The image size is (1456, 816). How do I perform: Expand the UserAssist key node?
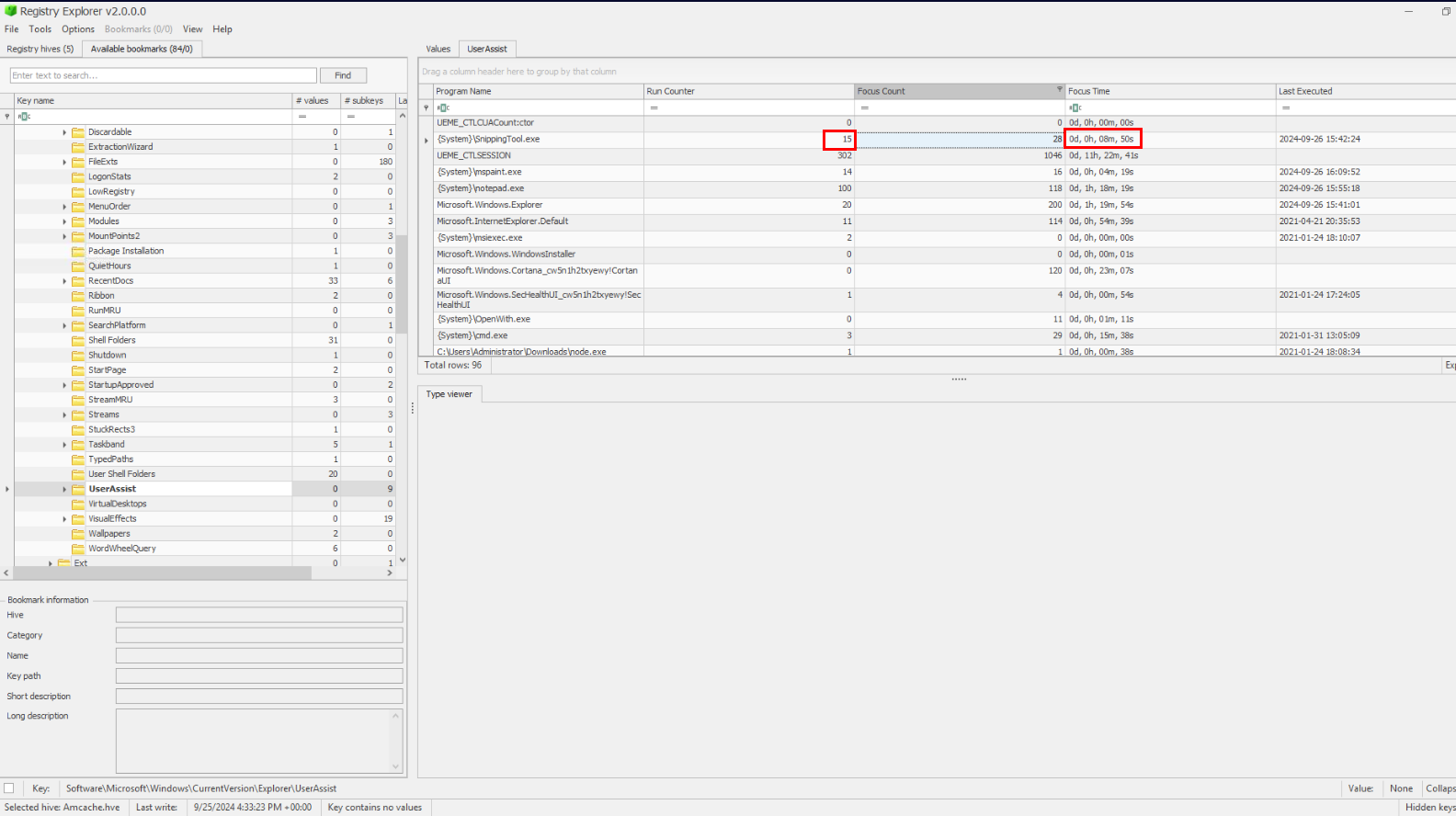[64, 489]
